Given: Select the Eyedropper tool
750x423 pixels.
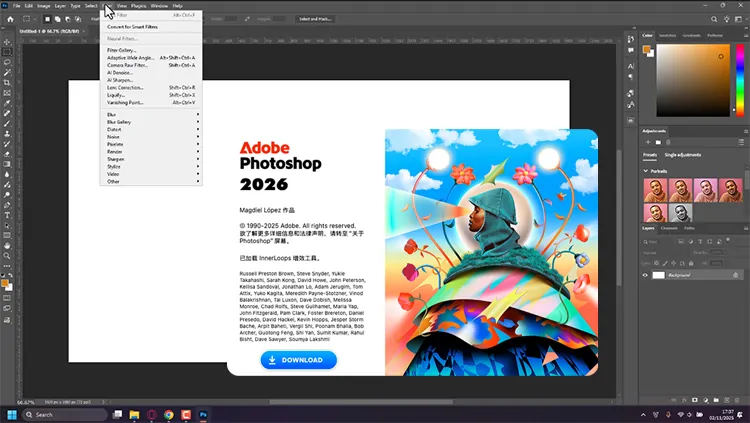Looking at the screenshot, I should [x=7, y=103].
